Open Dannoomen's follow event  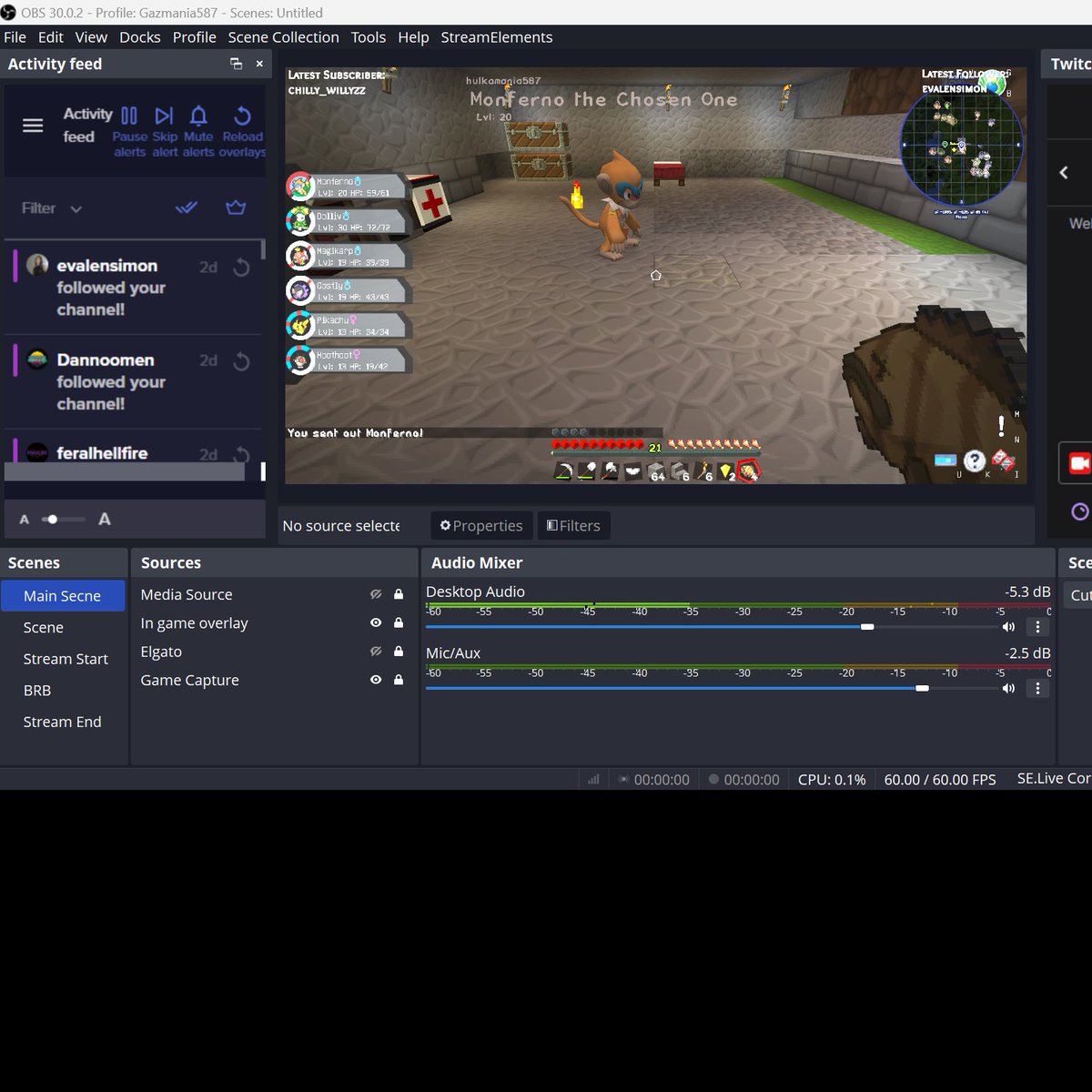[132, 382]
